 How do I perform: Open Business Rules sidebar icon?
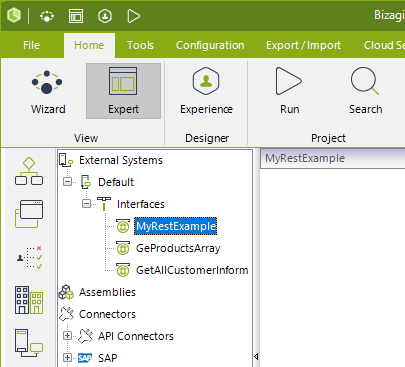click(29, 257)
